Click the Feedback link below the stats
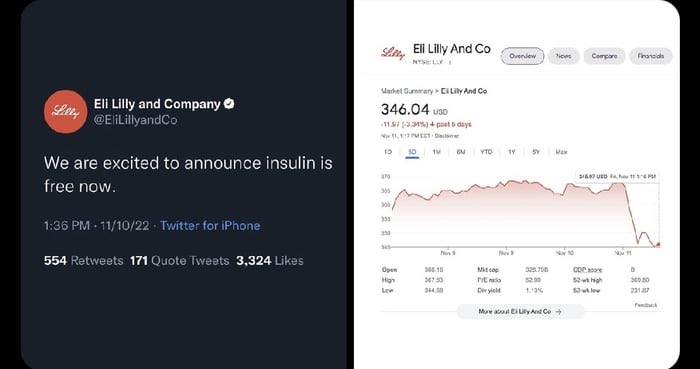 646,305
